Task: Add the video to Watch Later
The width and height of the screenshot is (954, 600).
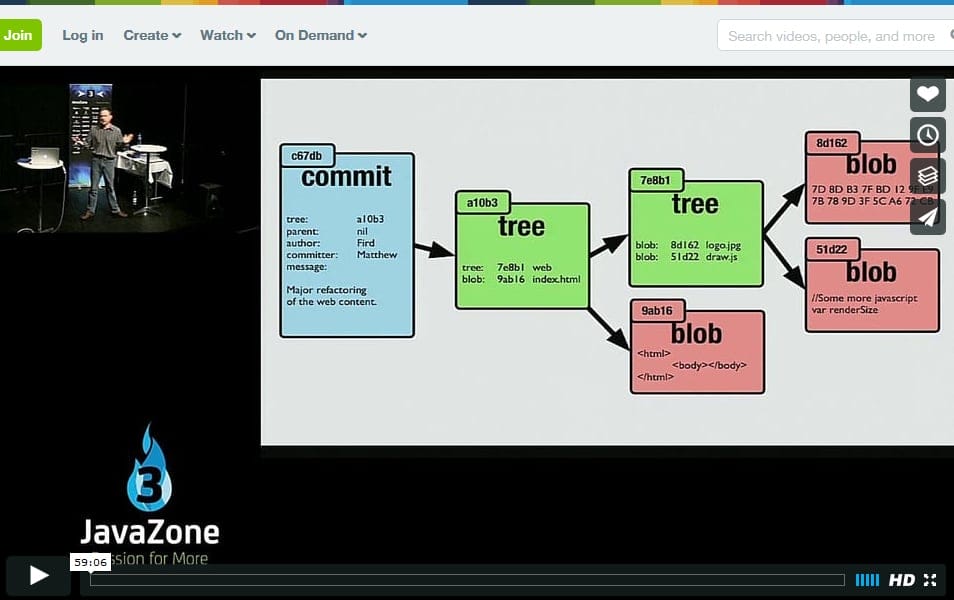Action: coord(927,135)
